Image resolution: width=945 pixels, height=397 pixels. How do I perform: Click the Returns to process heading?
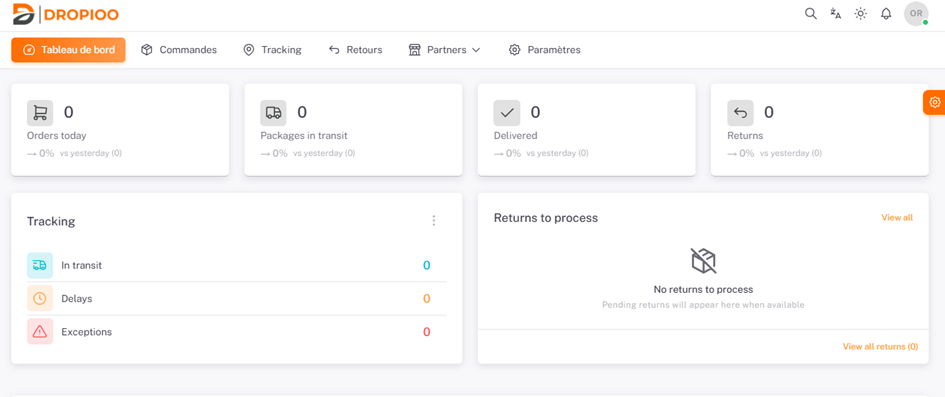(546, 218)
